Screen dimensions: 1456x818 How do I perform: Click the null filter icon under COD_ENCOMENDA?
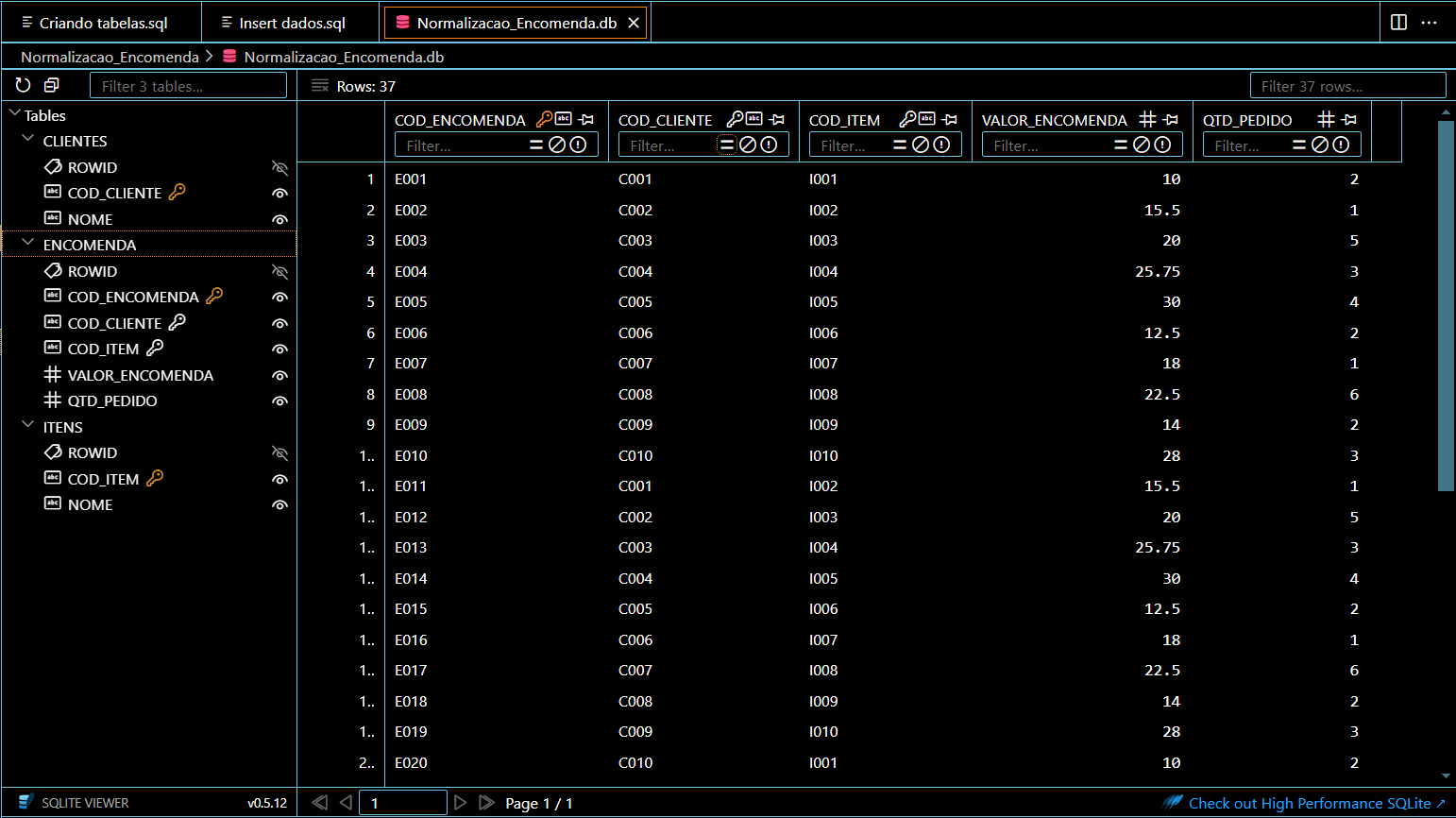[x=557, y=145]
